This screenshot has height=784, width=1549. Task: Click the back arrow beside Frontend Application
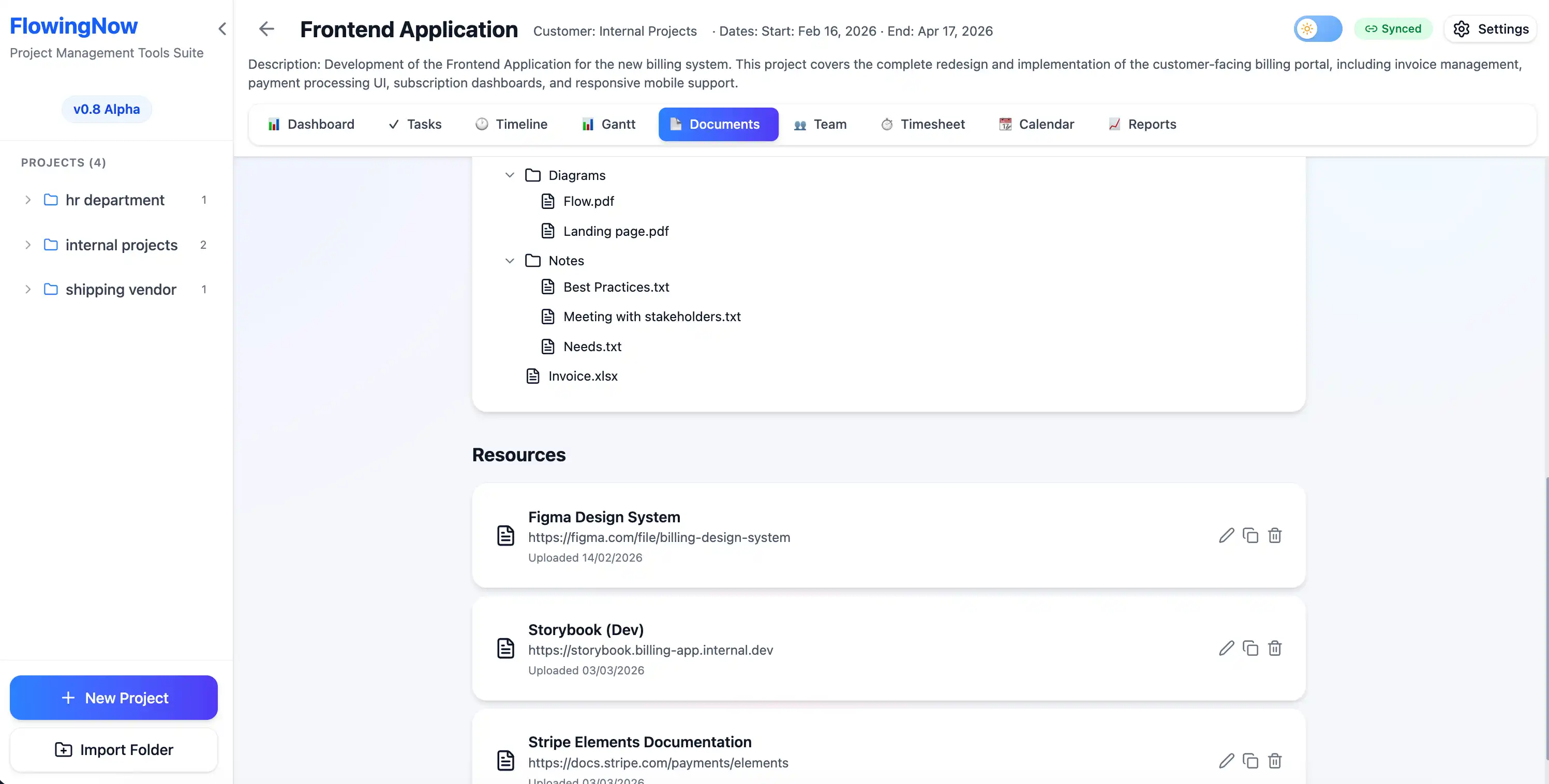pos(266,28)
